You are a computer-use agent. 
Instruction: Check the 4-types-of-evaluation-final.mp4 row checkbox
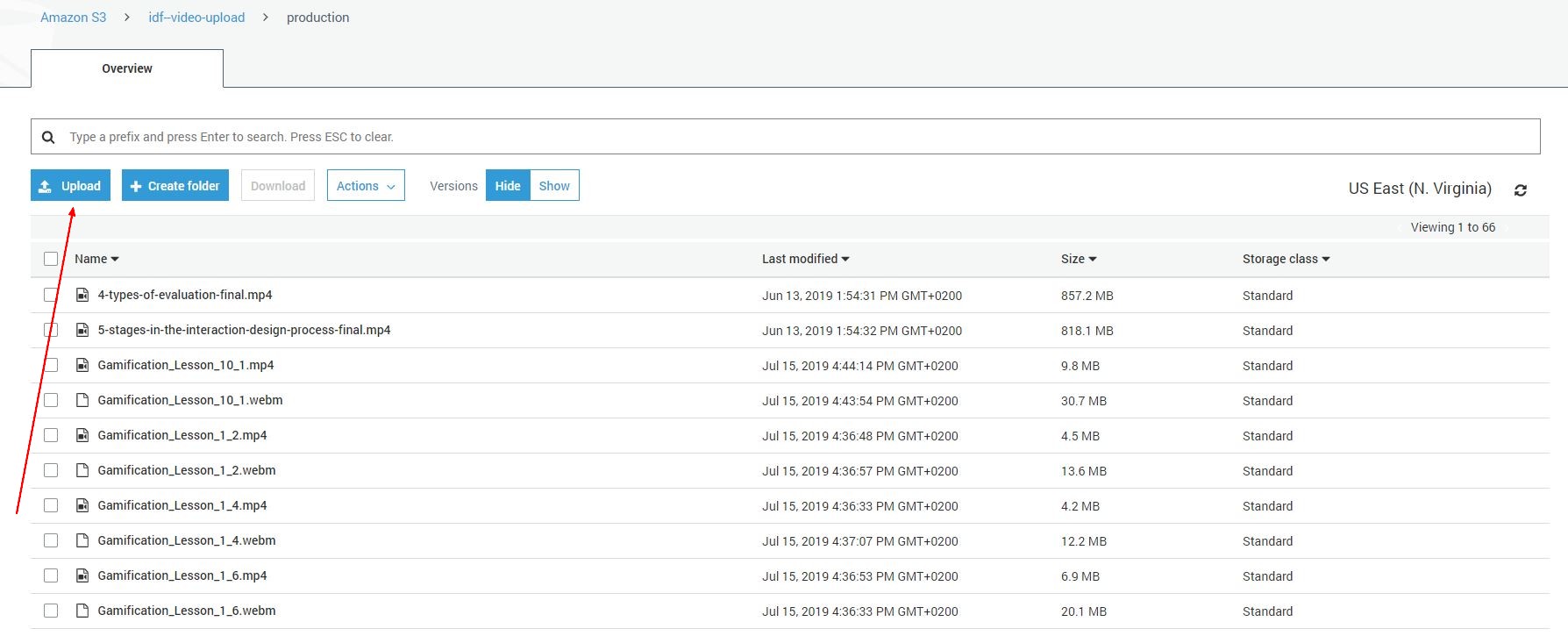tap(51, 295)
